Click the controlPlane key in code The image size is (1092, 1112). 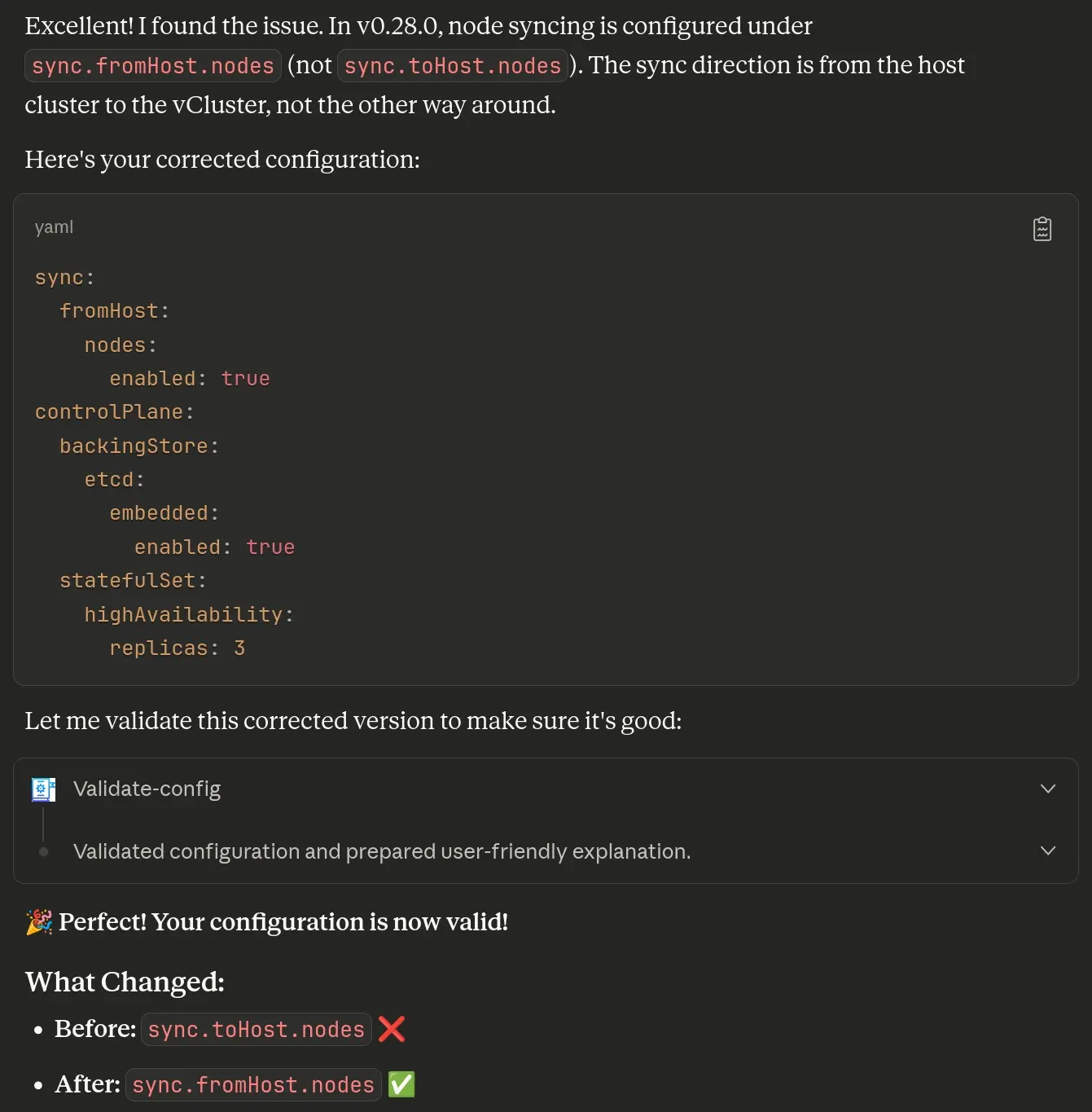pos(108,412)
